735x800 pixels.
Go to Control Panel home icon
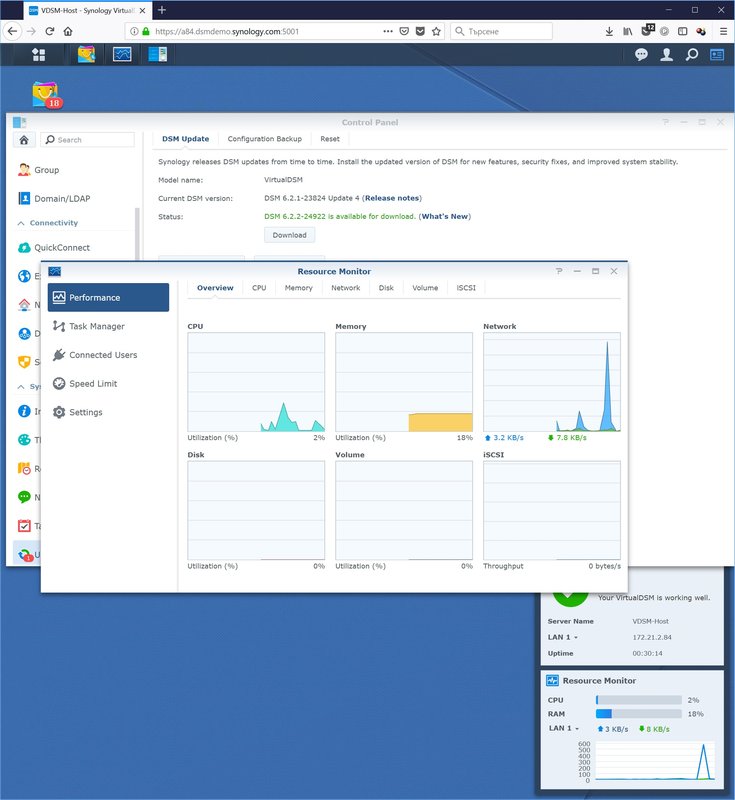click(x=24, y=140)
